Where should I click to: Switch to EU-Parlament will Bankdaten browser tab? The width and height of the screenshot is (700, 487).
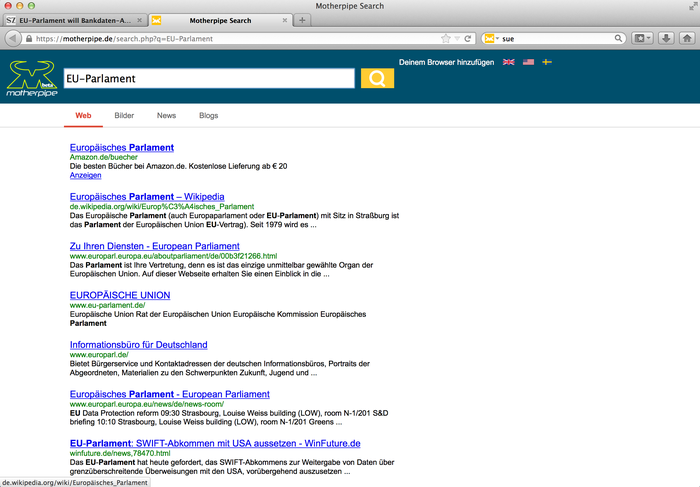75,20
